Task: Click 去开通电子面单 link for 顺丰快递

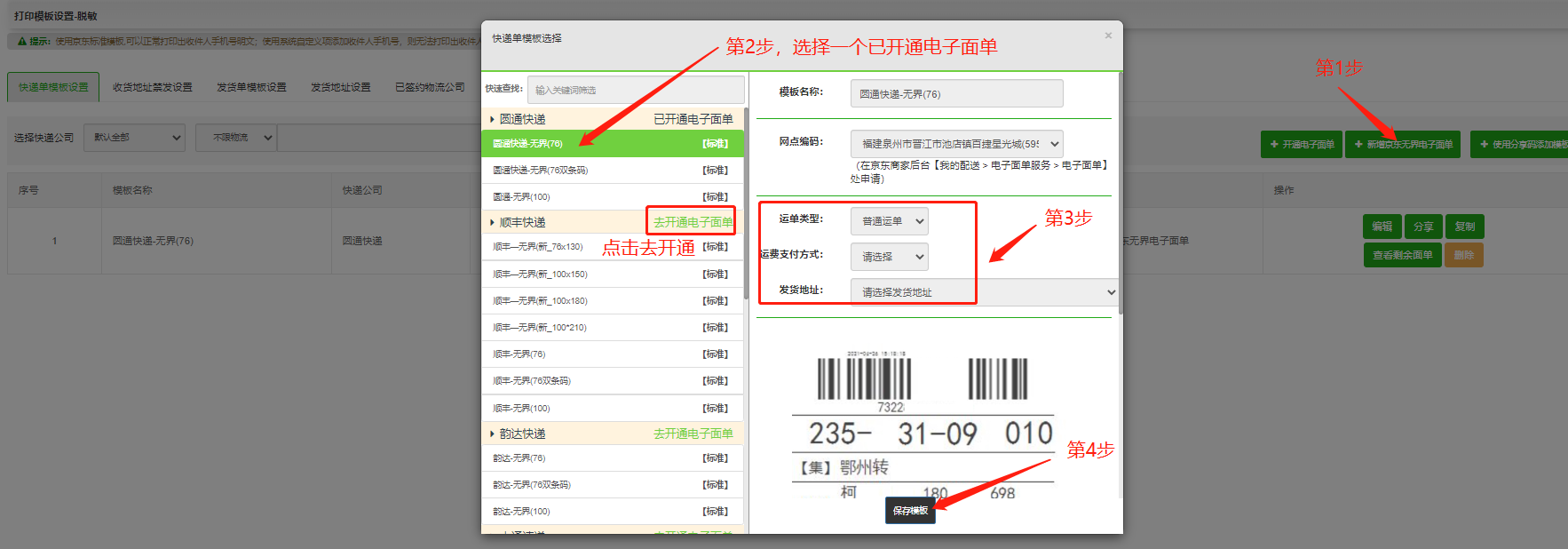Action: click(x=693, y=222)
